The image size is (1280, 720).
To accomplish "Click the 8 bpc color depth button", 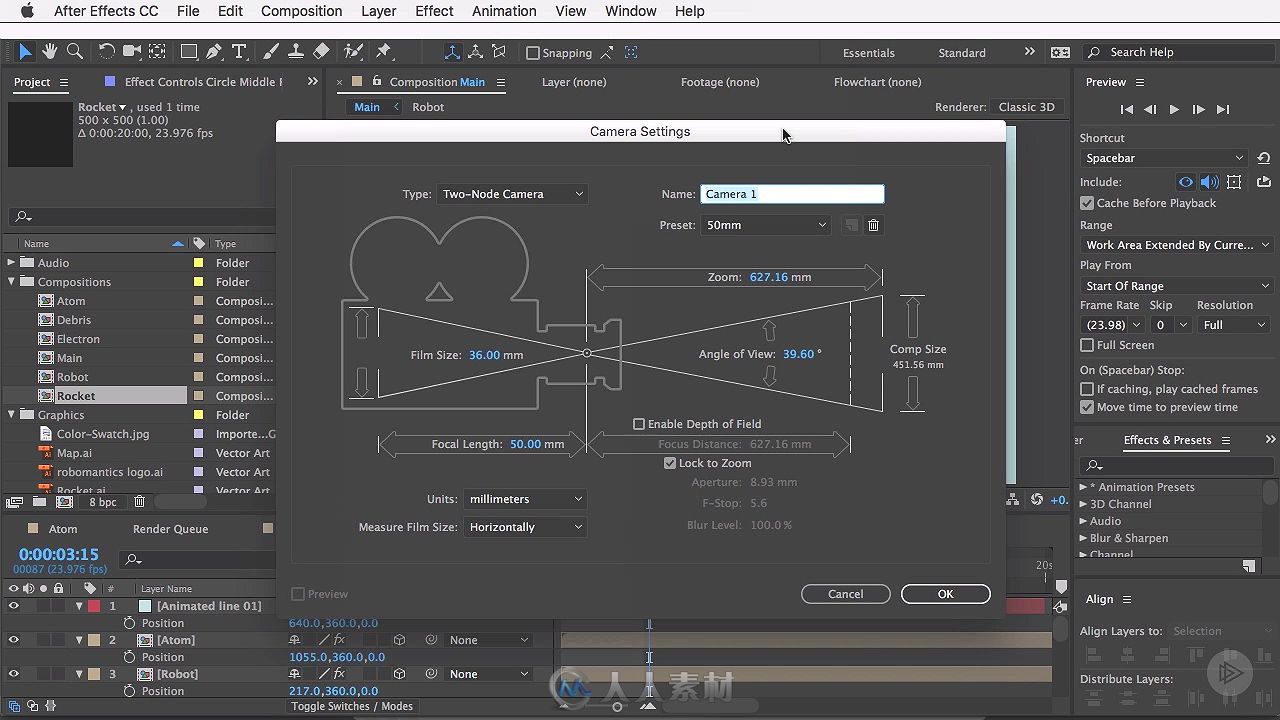I will 103,502.
